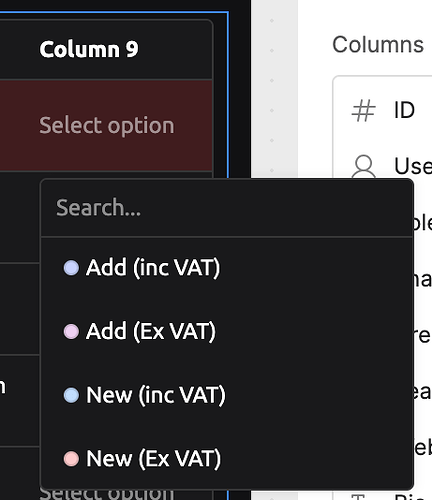Click the Column 9 header

(106, 50)
